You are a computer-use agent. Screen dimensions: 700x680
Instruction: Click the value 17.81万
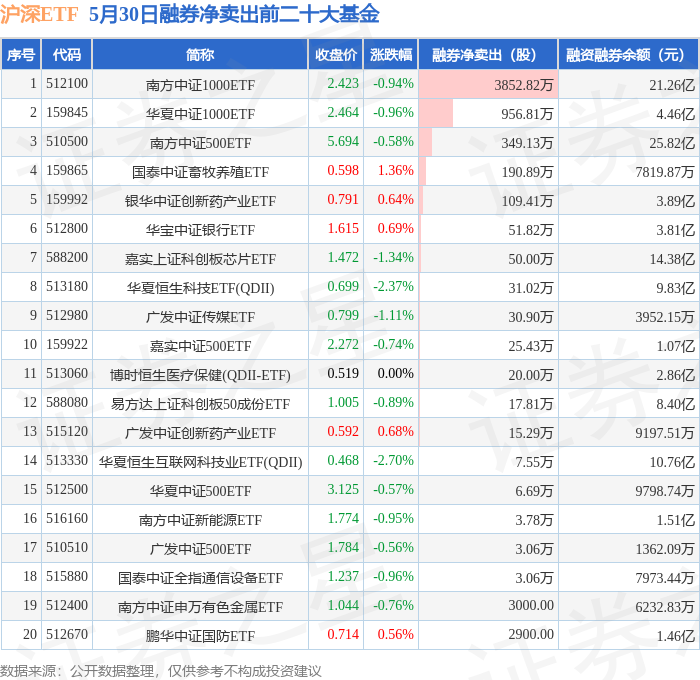(530, 404)
